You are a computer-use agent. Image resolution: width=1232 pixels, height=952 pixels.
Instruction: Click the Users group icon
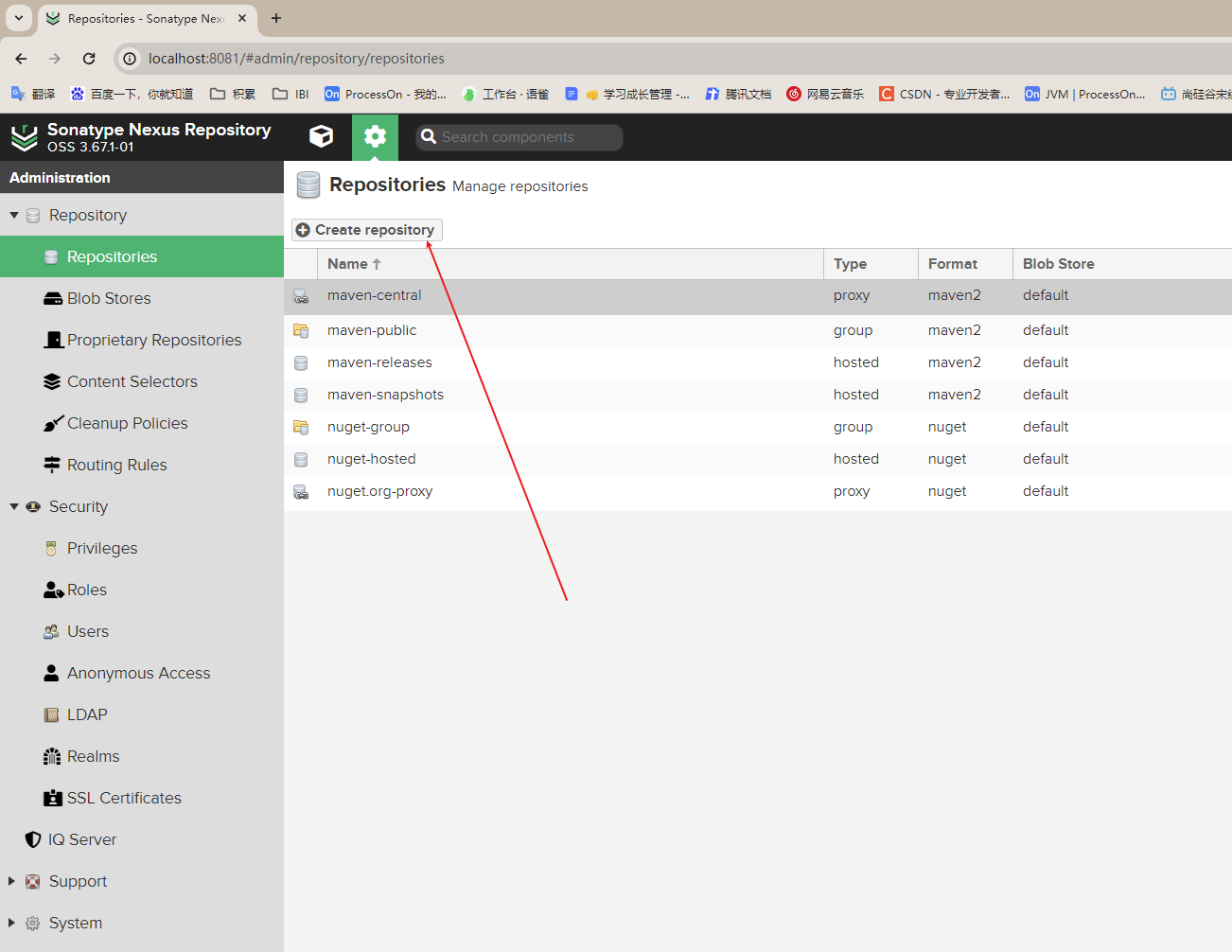[x=51, y=631]
